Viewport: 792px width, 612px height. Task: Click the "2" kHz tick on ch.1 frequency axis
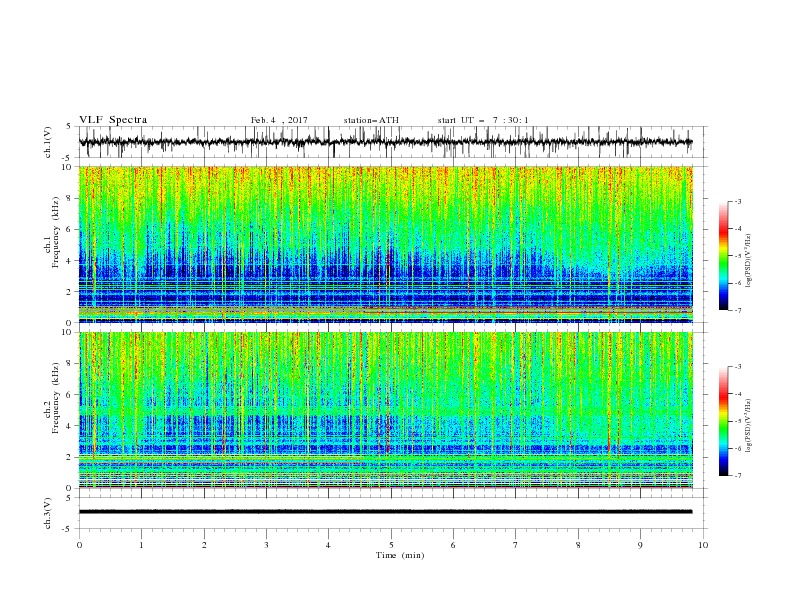coord(70,292)
